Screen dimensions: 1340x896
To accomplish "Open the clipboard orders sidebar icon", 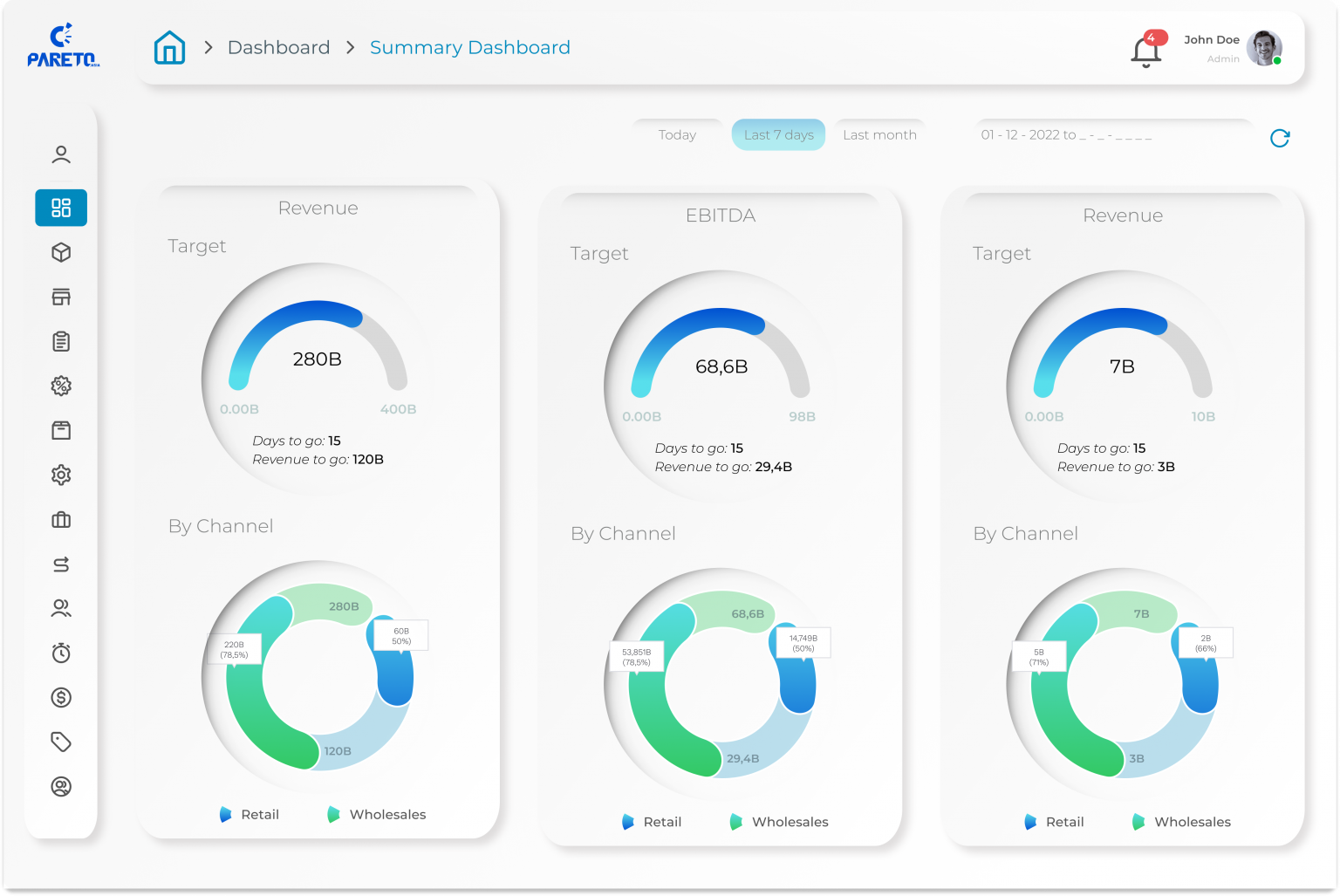I will click(x=61, y=341).
